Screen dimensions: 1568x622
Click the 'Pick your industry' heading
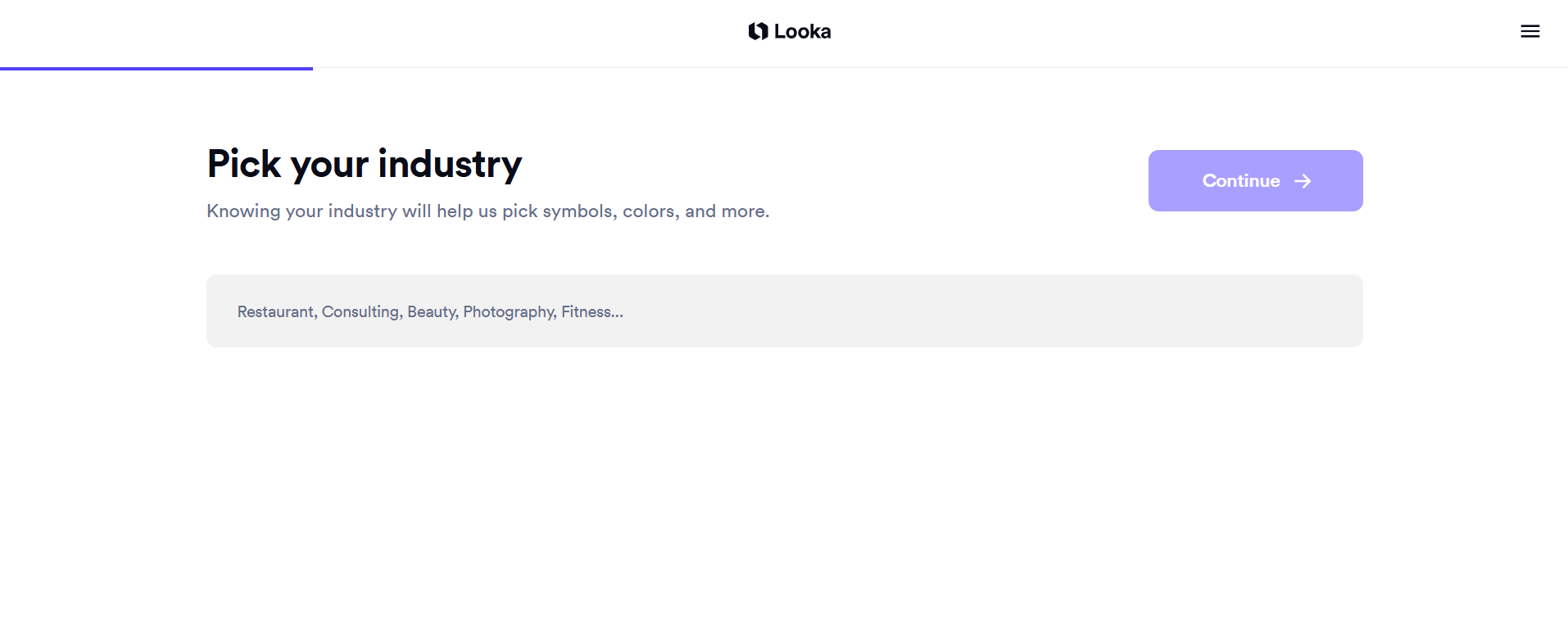[365, 164]
